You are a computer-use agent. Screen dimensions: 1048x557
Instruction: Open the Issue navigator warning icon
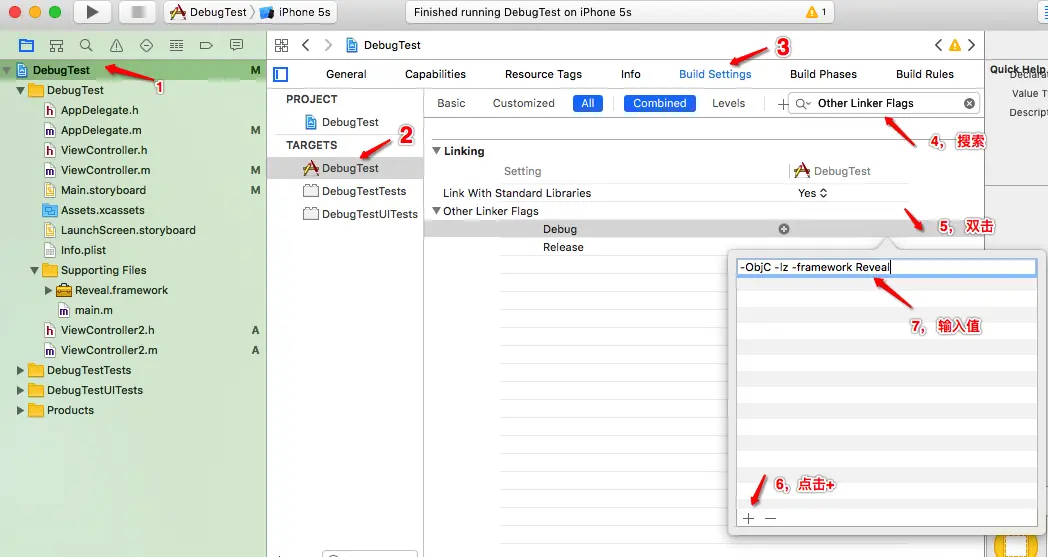click(x=116, y=45)
